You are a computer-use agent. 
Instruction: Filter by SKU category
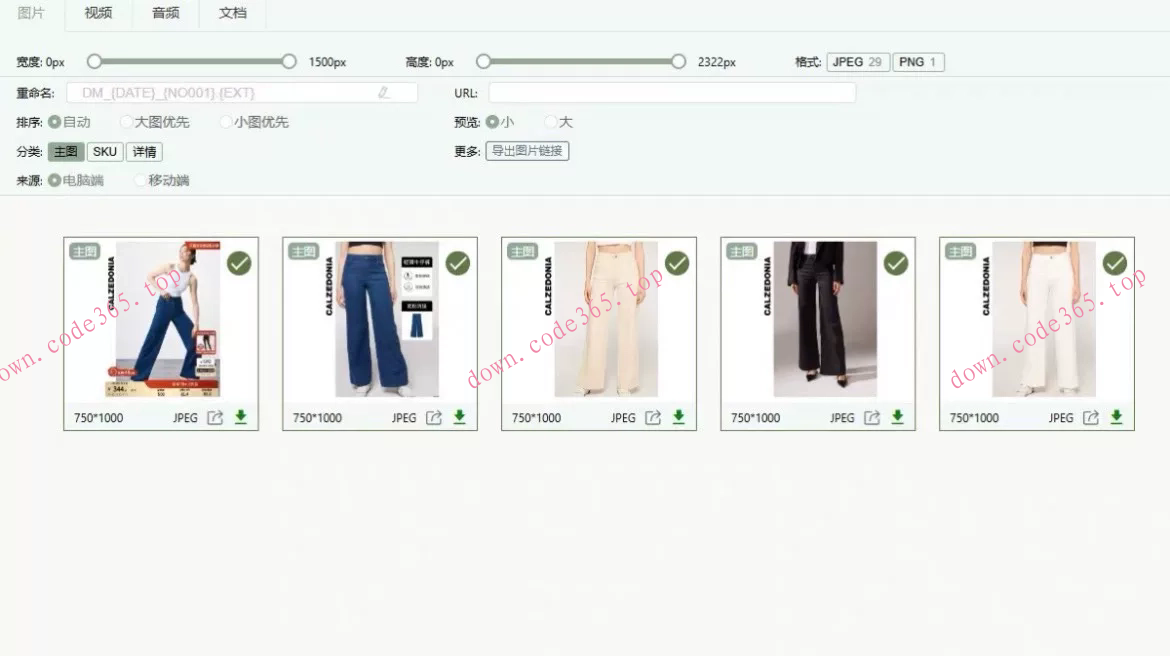tap(105, 152)
